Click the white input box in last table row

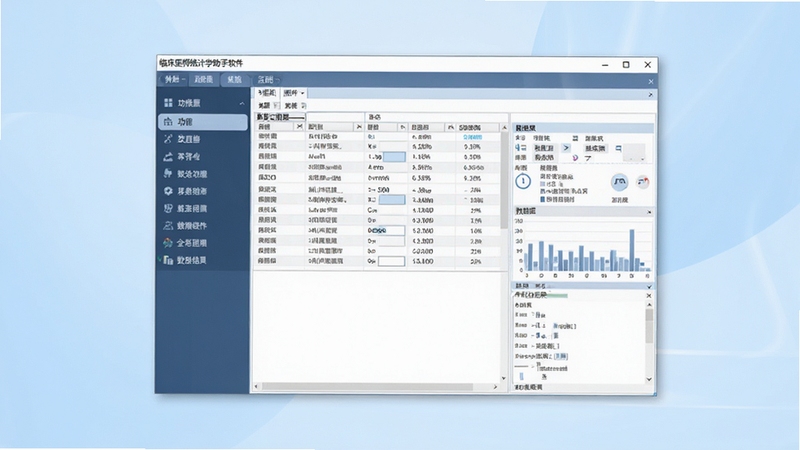(391, 261)
